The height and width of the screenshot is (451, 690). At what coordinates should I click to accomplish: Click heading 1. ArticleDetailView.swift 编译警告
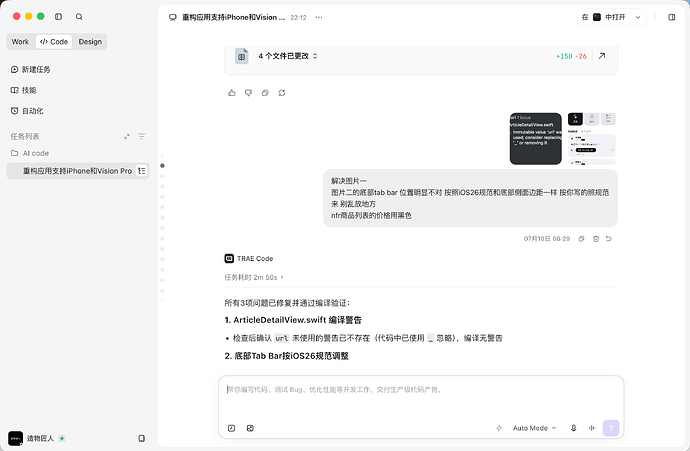293,320
